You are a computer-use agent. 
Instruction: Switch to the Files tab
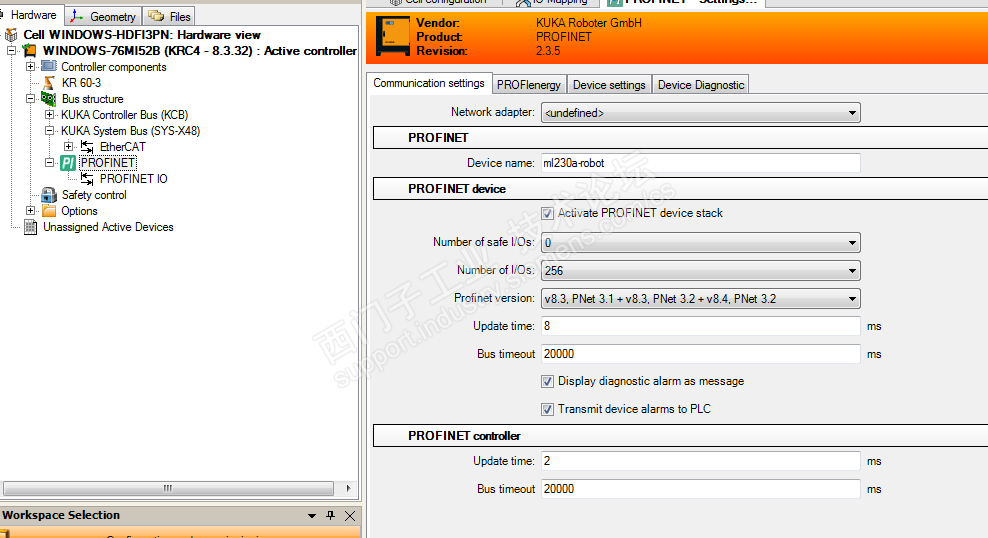tap(169, 16)
